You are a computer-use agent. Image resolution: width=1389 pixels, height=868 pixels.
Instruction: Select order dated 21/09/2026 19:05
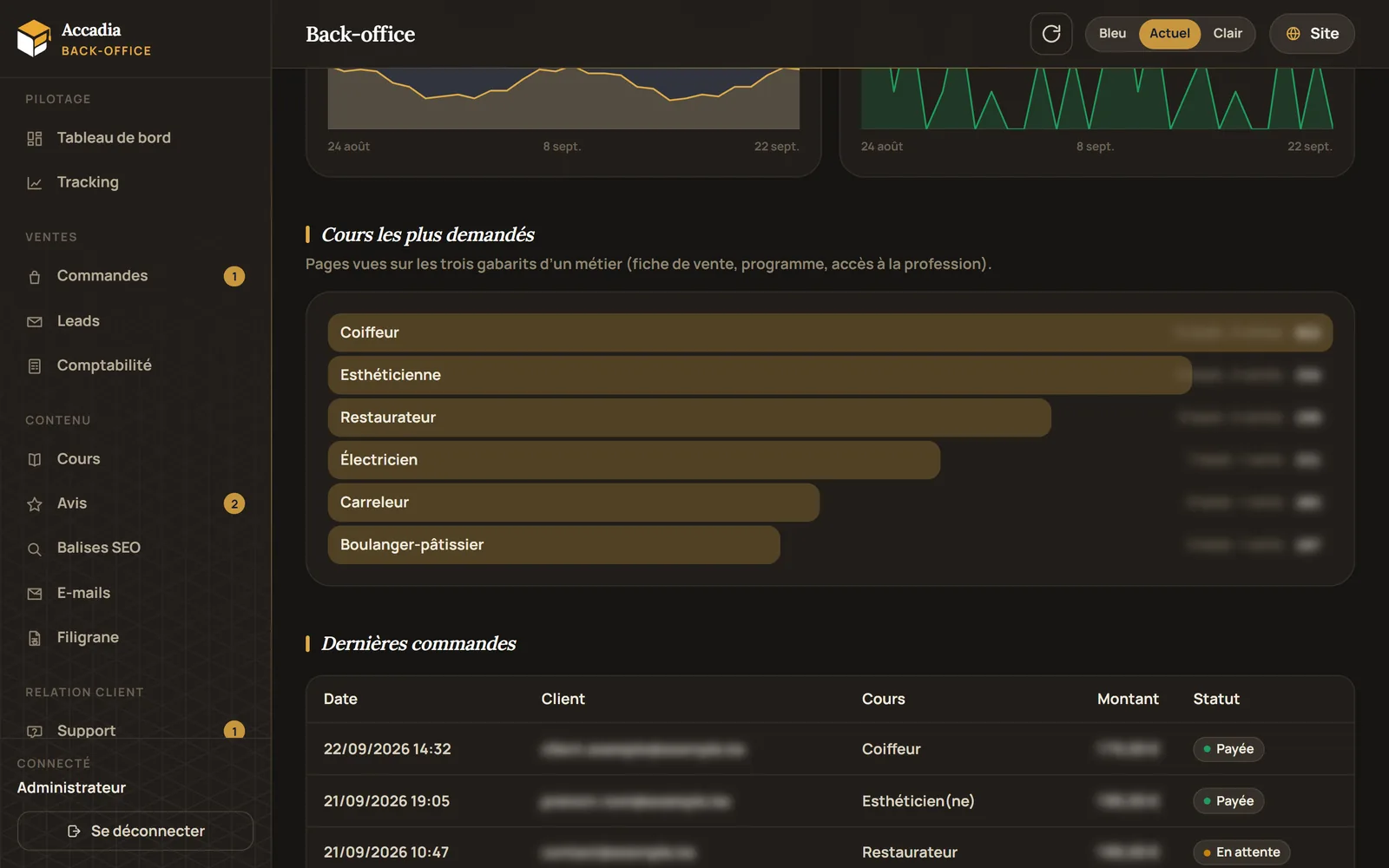pyautogui.click(x=830, y=801)
